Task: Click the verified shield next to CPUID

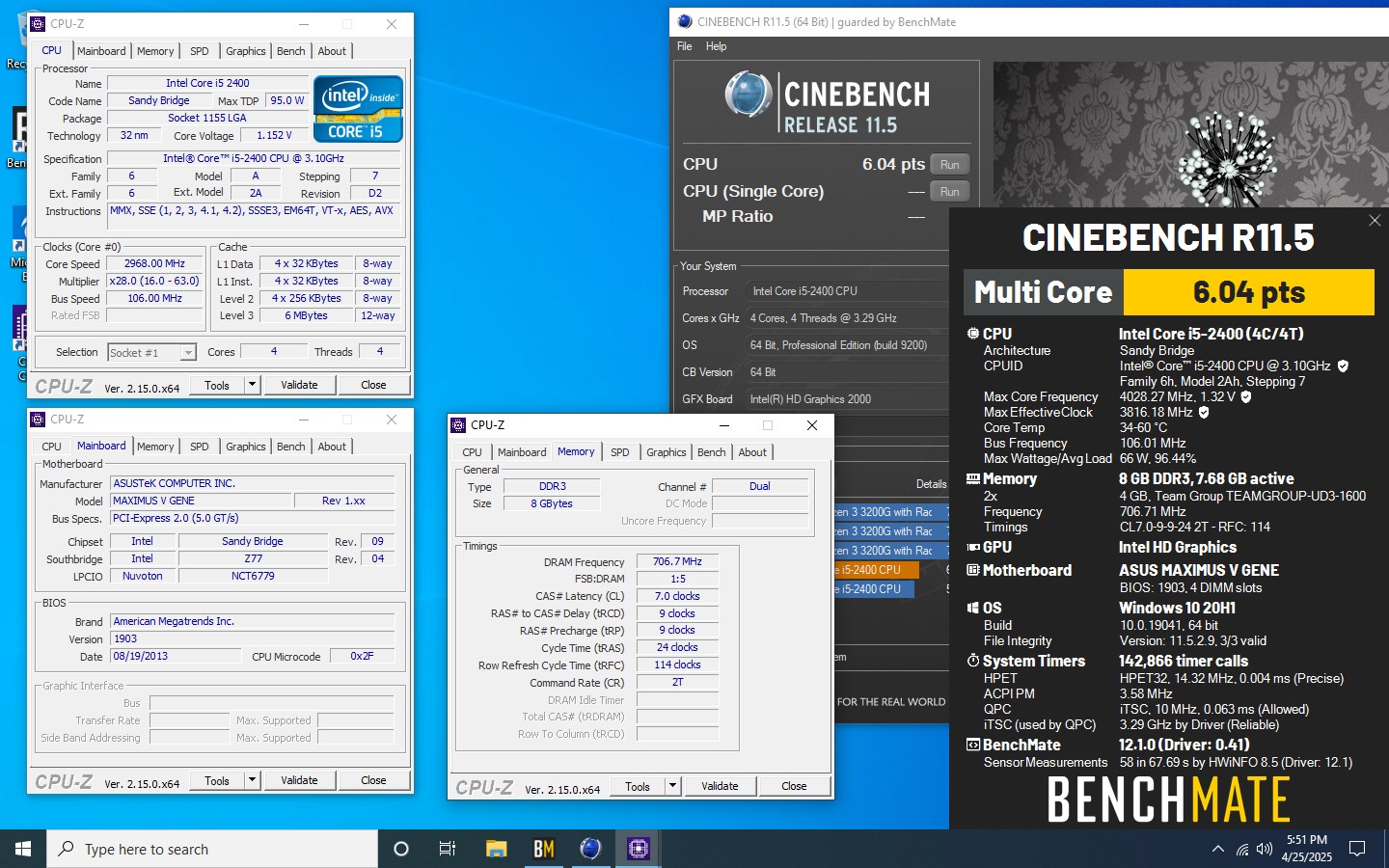Action: (1343, 366)
